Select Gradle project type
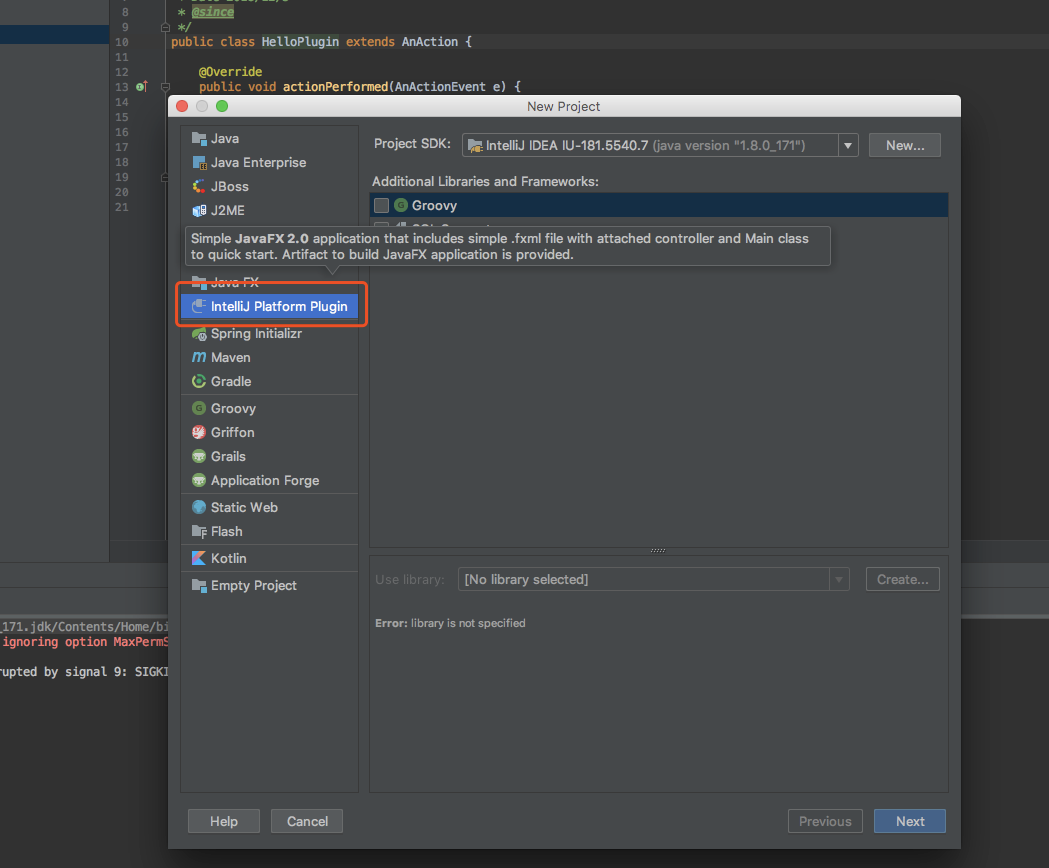This screenshot has height=868, width=1049. [269, 381]
